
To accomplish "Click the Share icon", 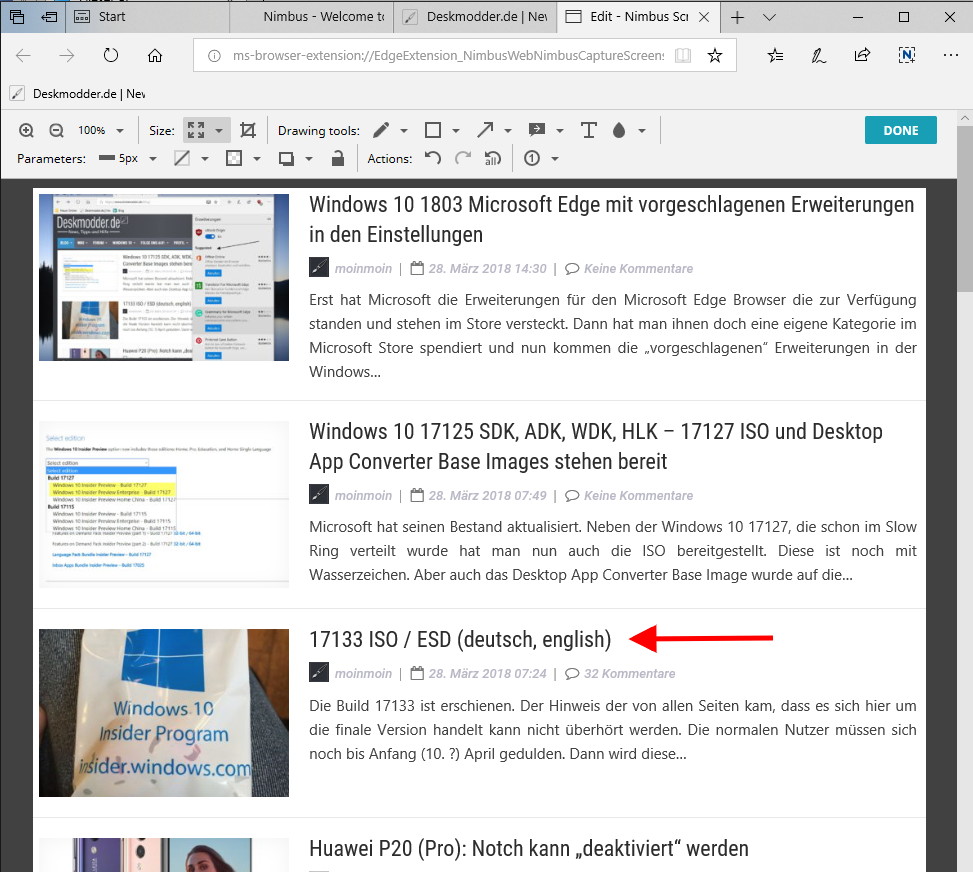I will 862,56.
